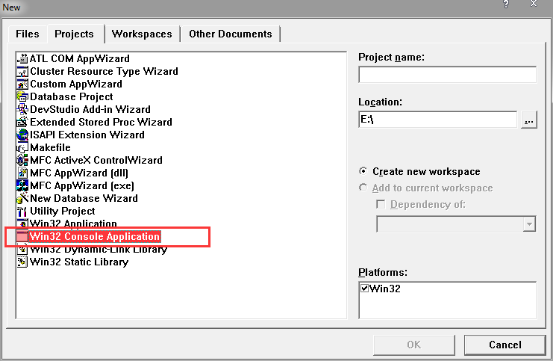Choose the Win32 Dynamic-Link Library icon
Screen dimensions: 554x361
tap(22, 249)
